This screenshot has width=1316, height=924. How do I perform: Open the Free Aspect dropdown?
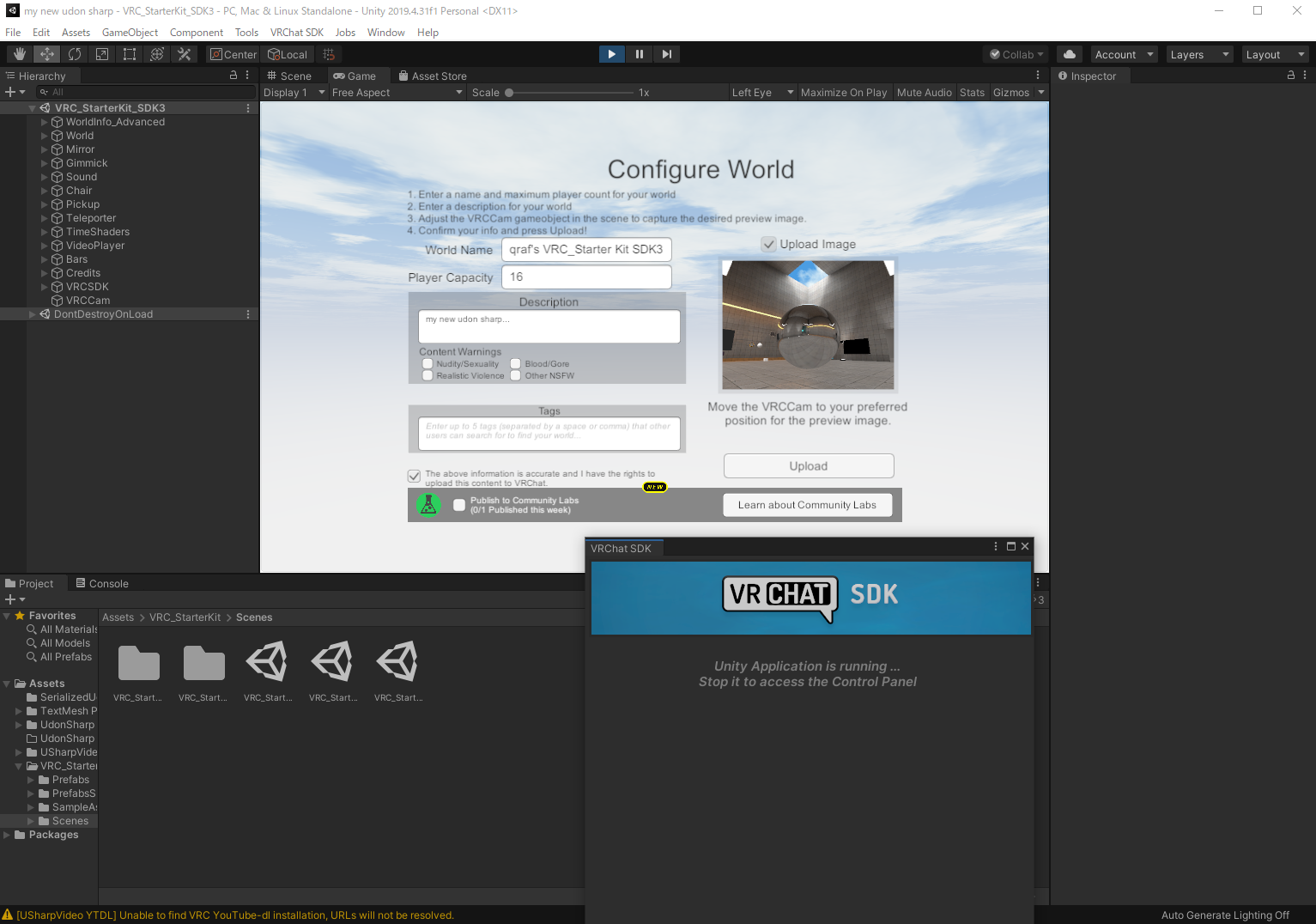(x=397, y=93)
